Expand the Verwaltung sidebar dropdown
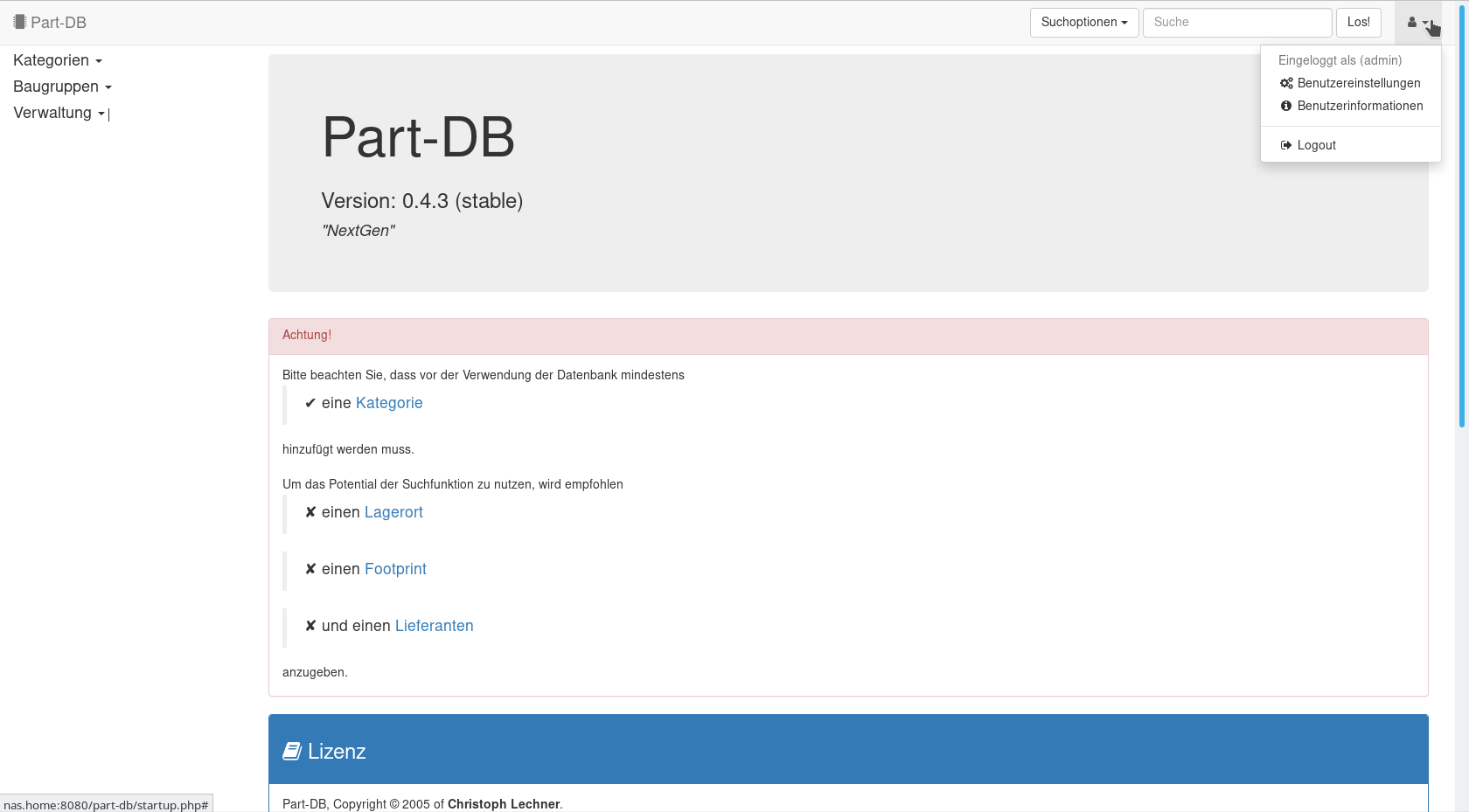 (x=59, y=113)
